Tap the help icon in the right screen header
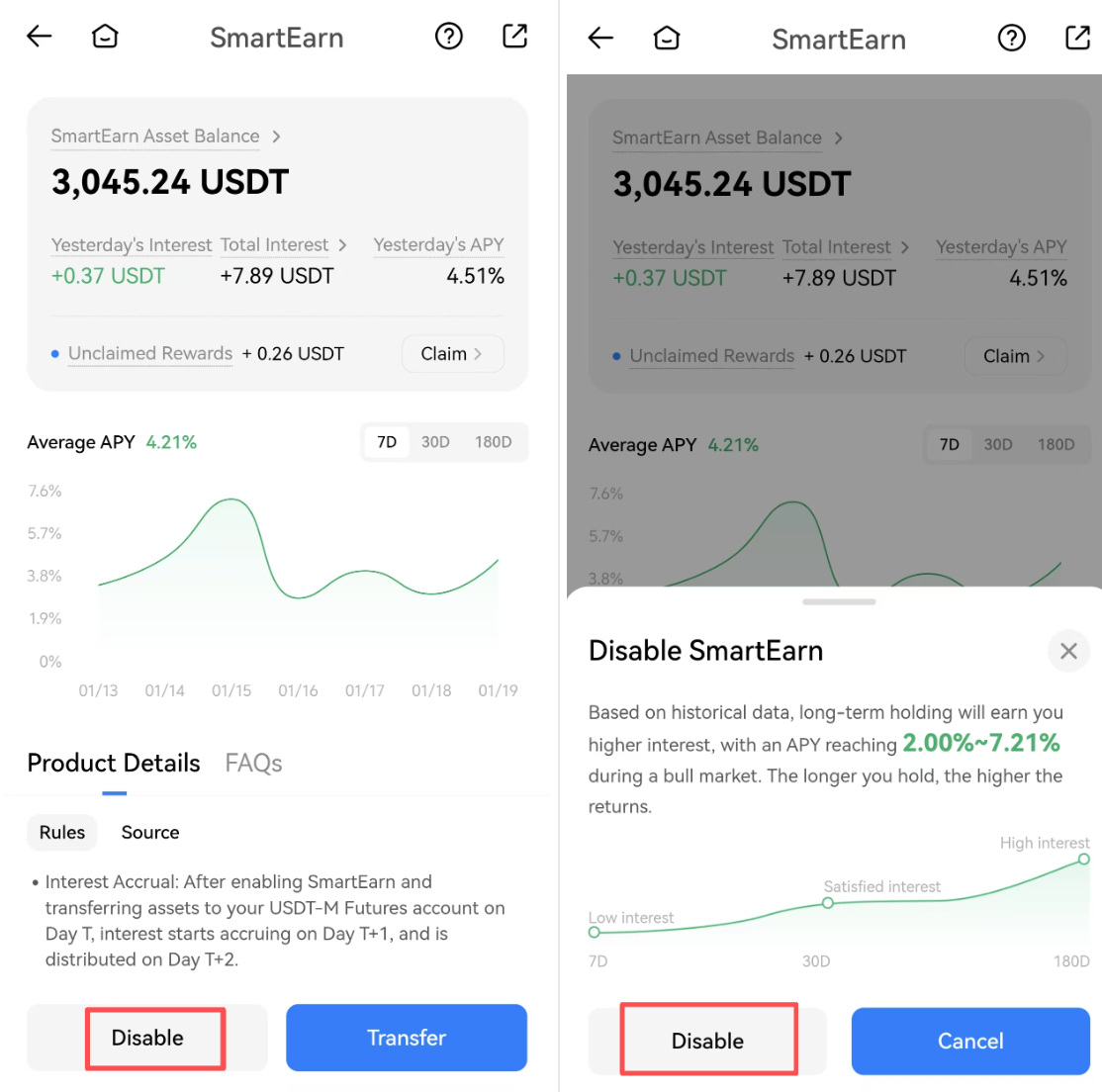The width and height of the screenshot is (1102, 1092). point(1011,39)
